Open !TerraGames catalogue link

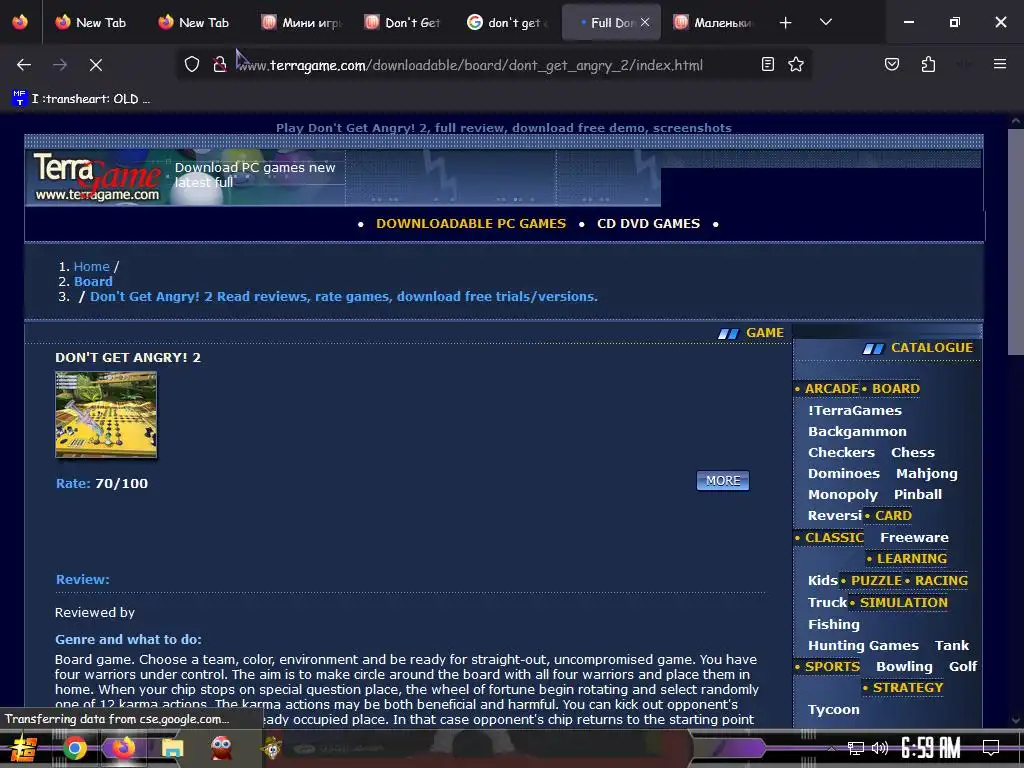pos(854,411)
